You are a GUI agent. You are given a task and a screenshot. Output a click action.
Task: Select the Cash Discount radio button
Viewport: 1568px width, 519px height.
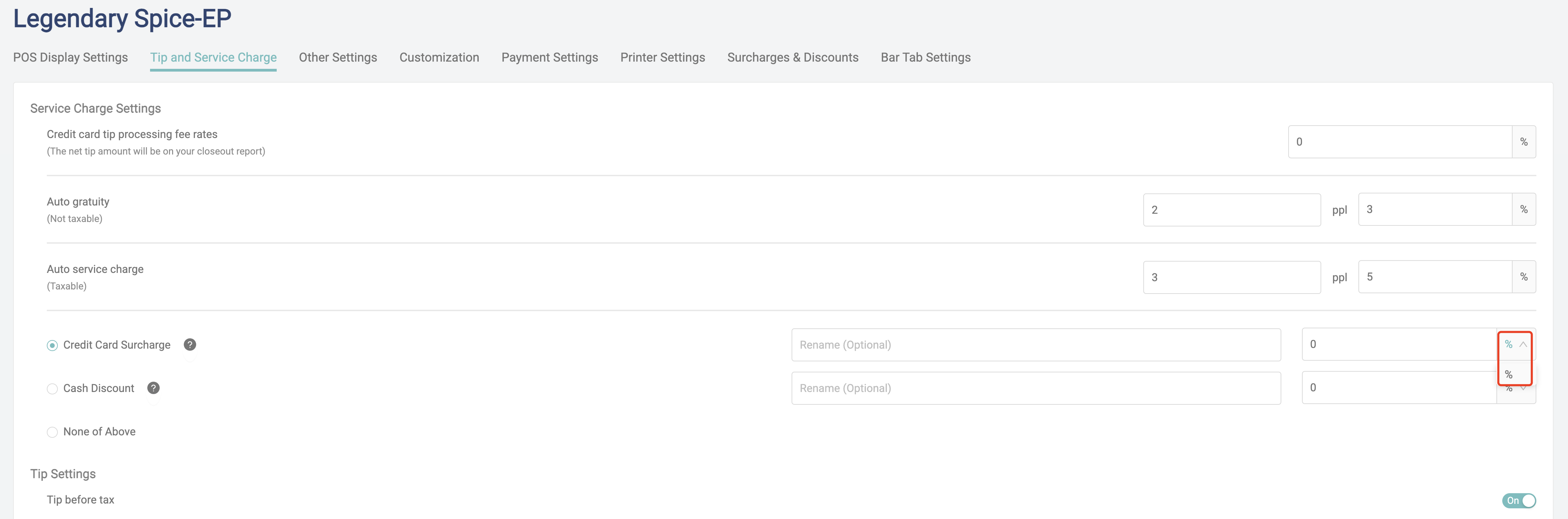52,389
